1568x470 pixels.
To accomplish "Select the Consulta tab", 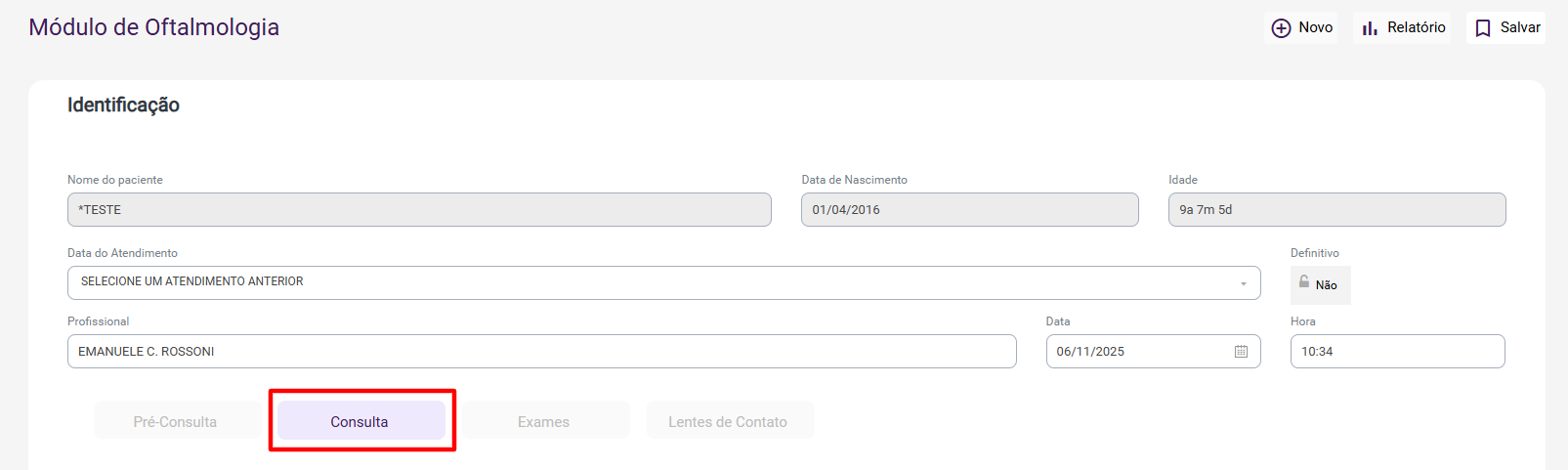I will tap(360, 422).
